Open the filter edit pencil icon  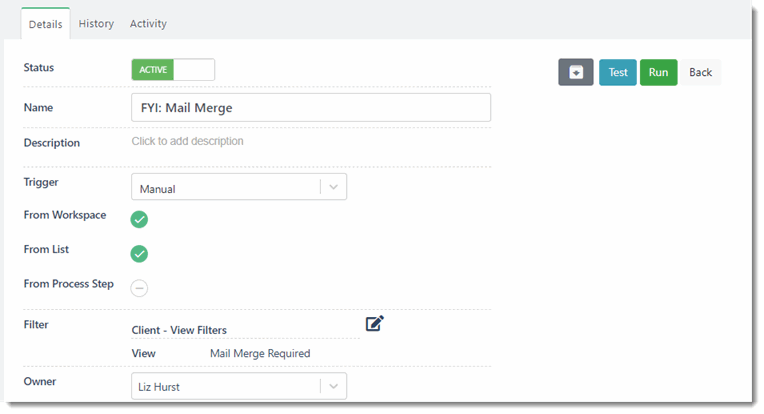375,323
